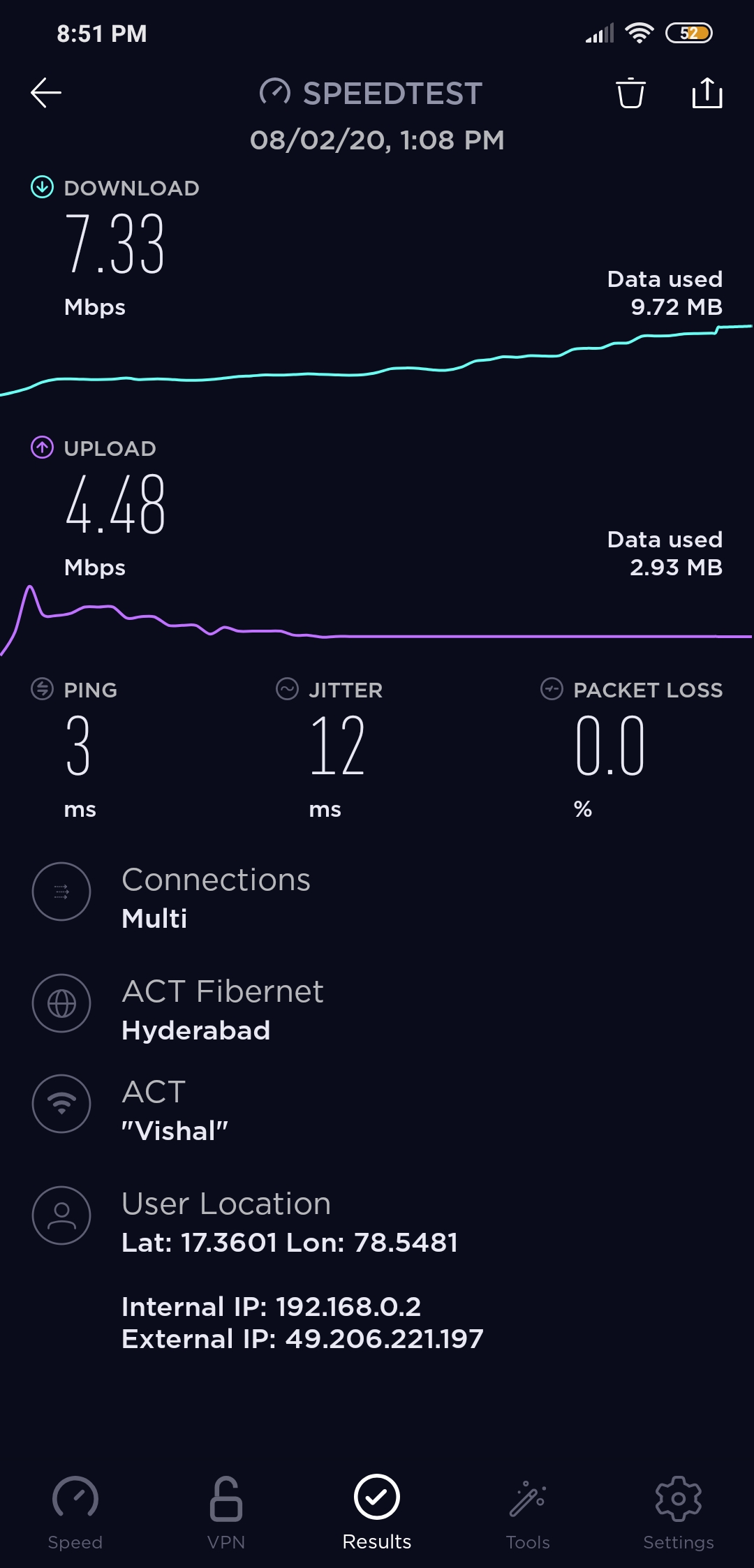Tap the External IP address text
Viewport: 754px width, 1568px height.
(302, 1339)
